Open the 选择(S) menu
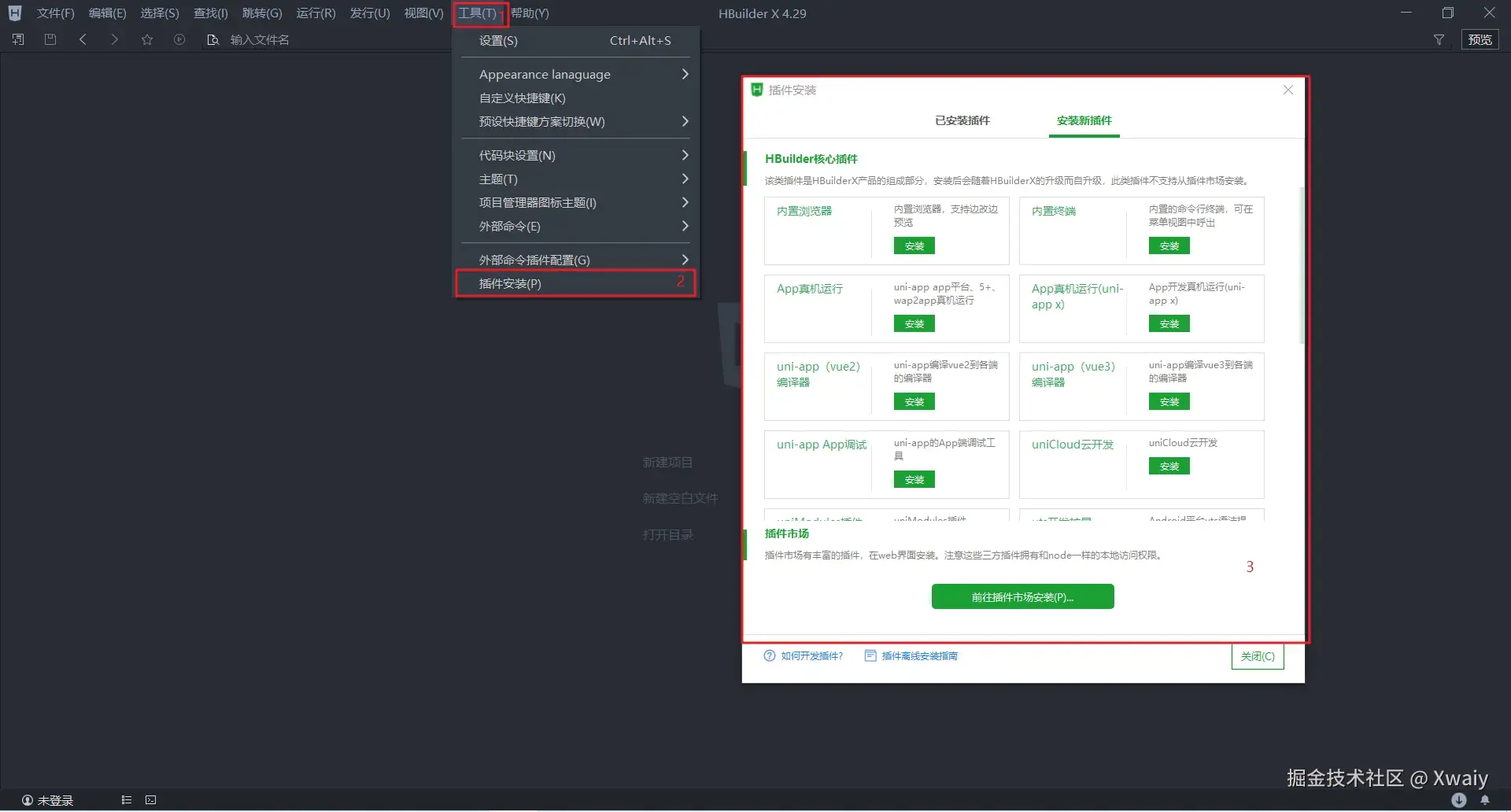The image size is (1511, 812). (160, 13)
